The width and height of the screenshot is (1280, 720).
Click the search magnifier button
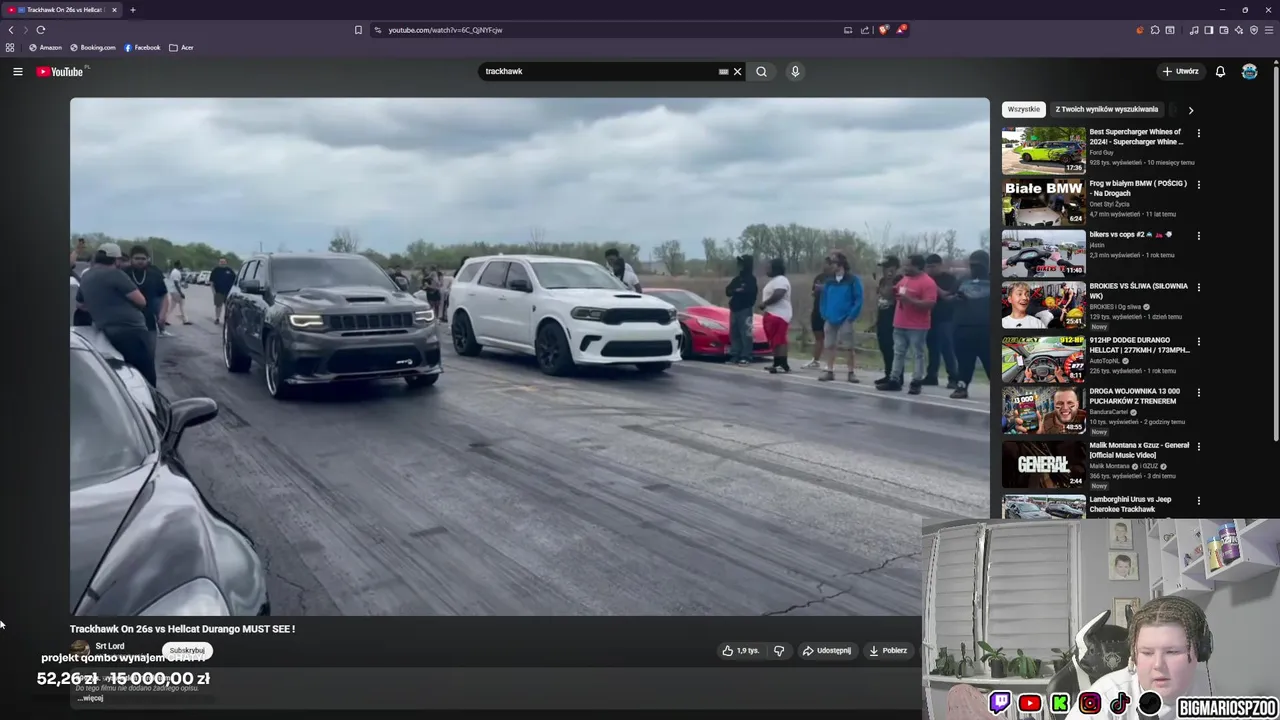pos(761,71)
